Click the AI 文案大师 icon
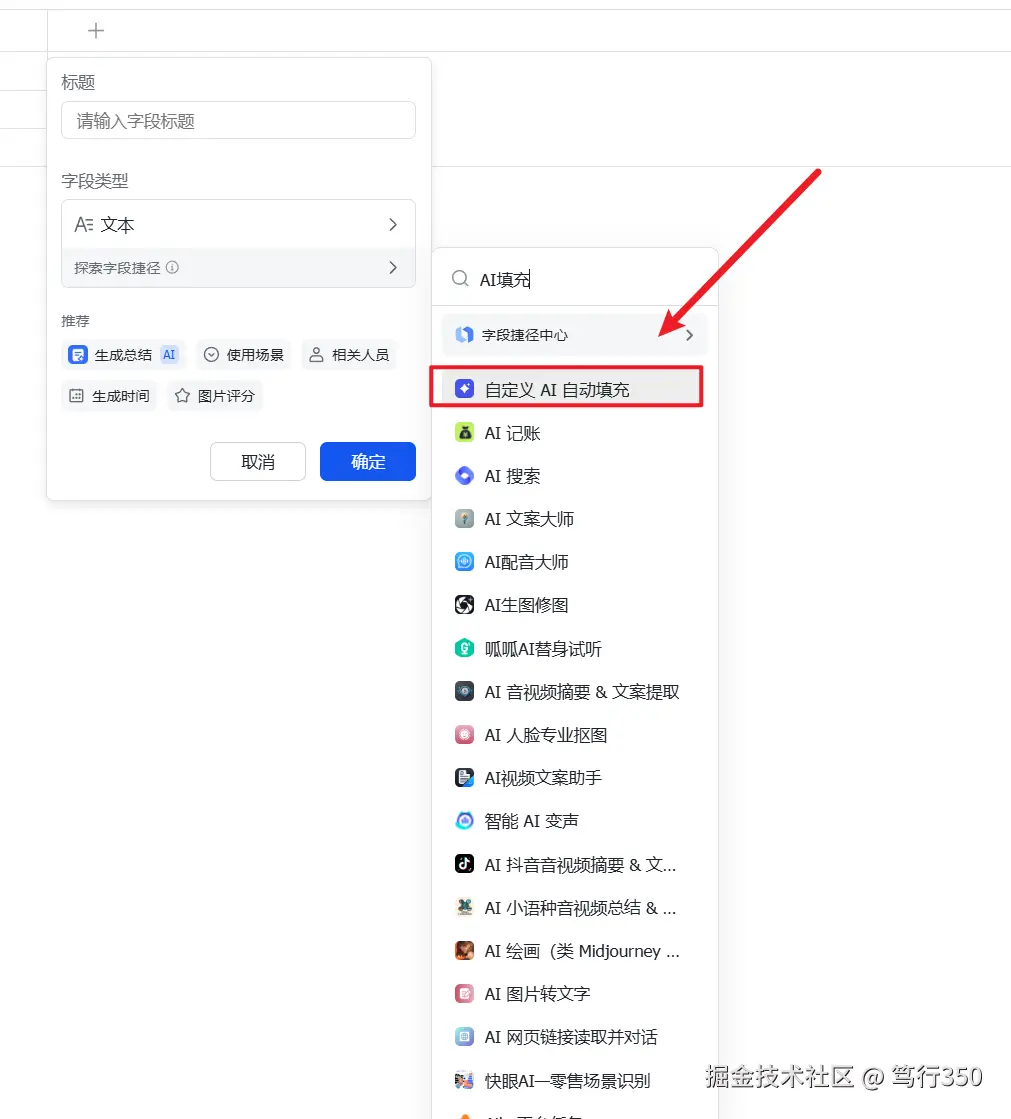Screen dimensions: 1011x1119 pos(464,519)
